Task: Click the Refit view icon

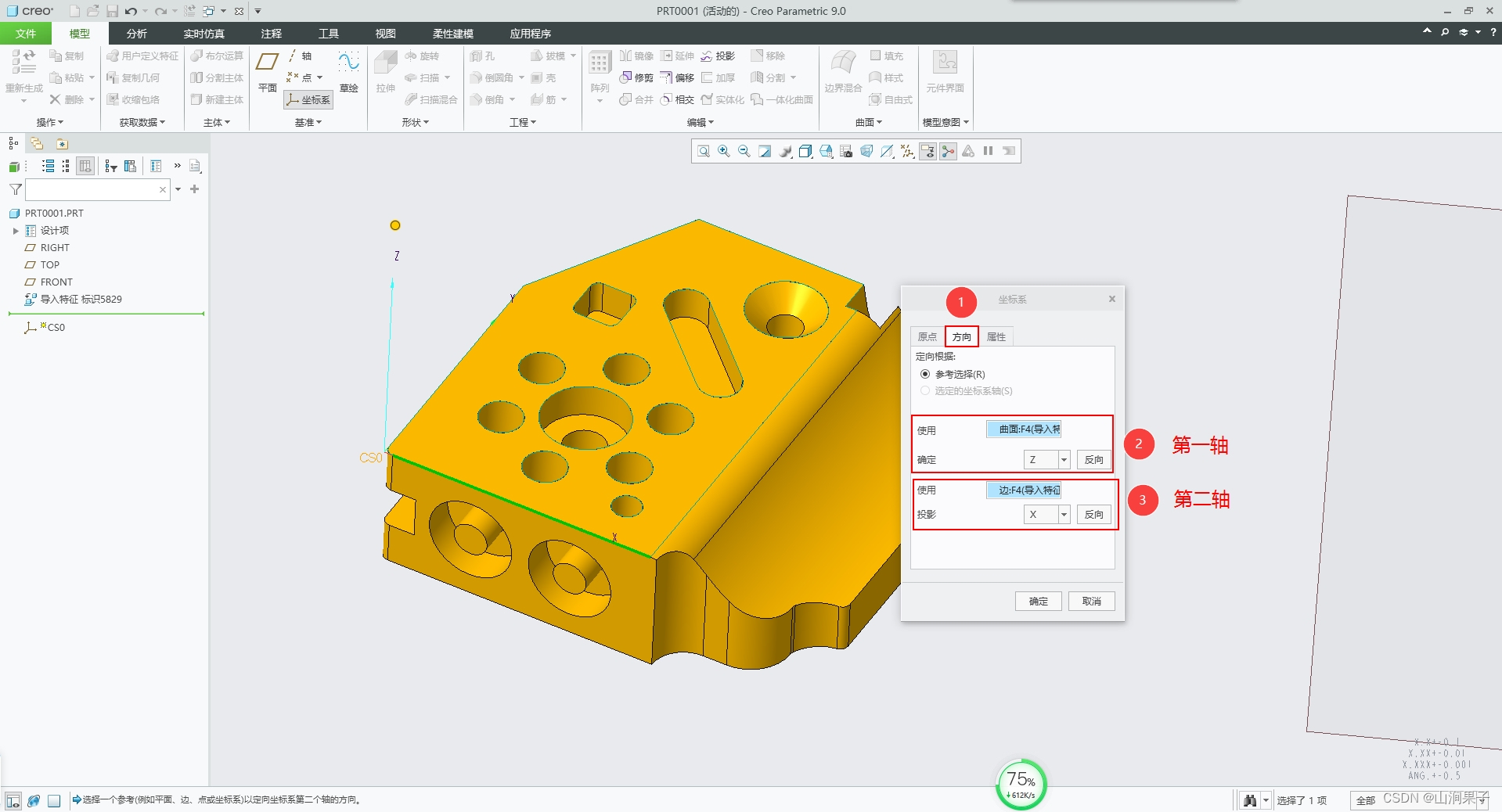Action: [x=704, y=151]
